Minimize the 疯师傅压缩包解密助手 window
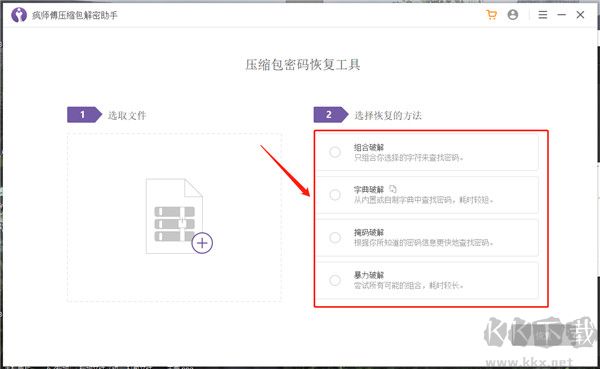Image resolution: width=600 pixels, height=369 pixels. click(561, 15)
